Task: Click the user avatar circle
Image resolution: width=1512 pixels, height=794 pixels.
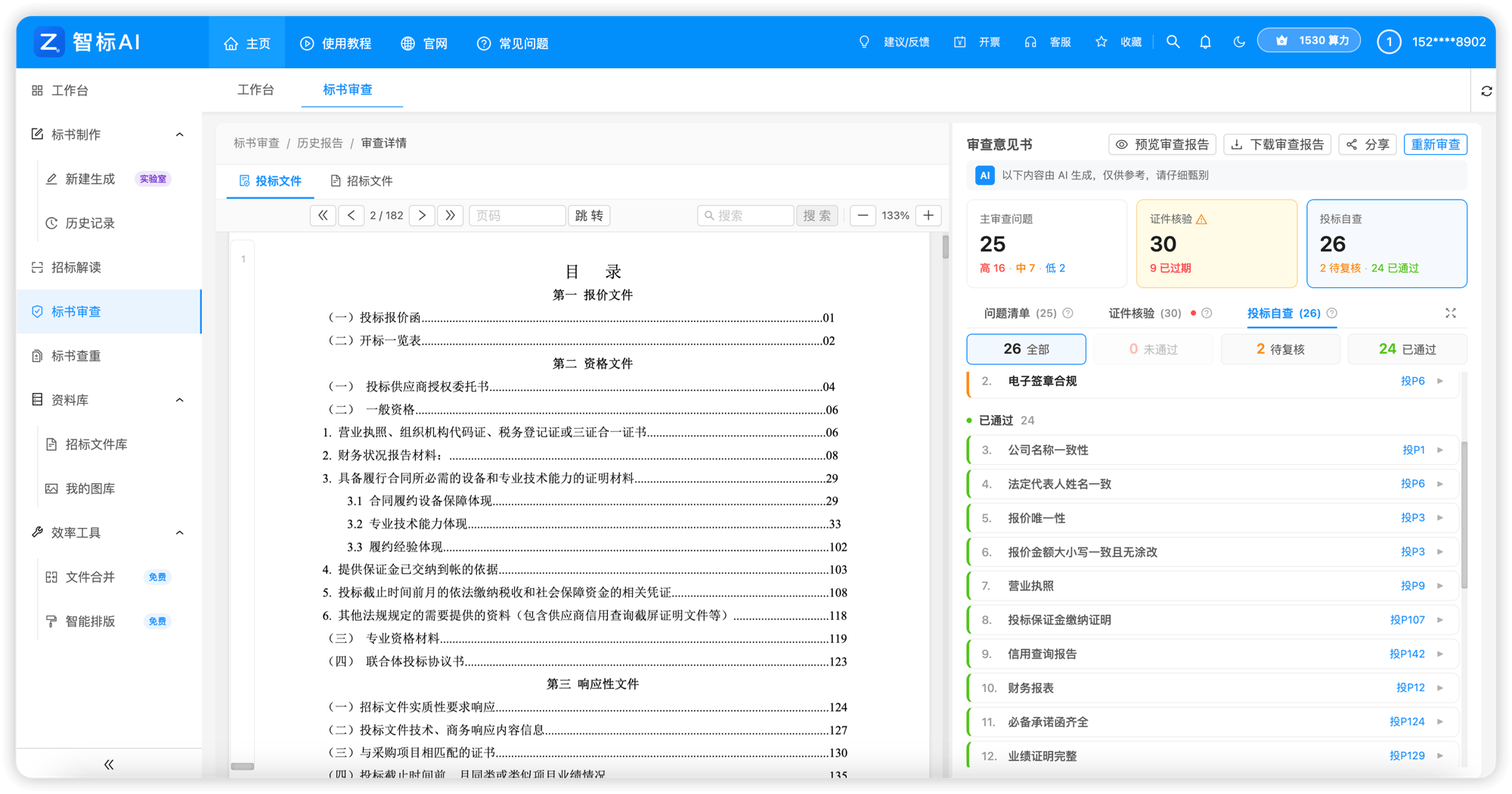Action: tap(1389, 42)
